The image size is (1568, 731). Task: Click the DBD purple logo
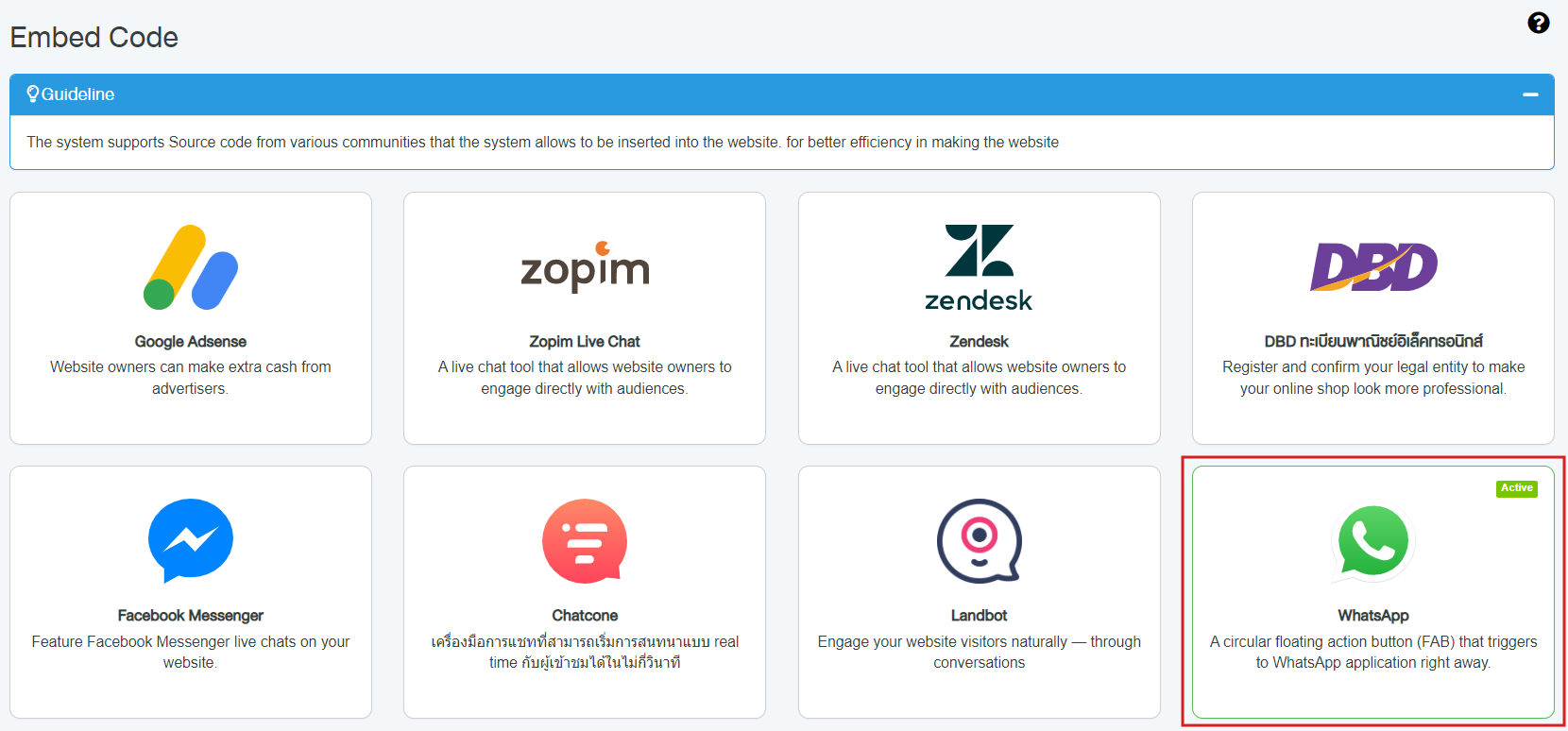(x=1373, y=267)
